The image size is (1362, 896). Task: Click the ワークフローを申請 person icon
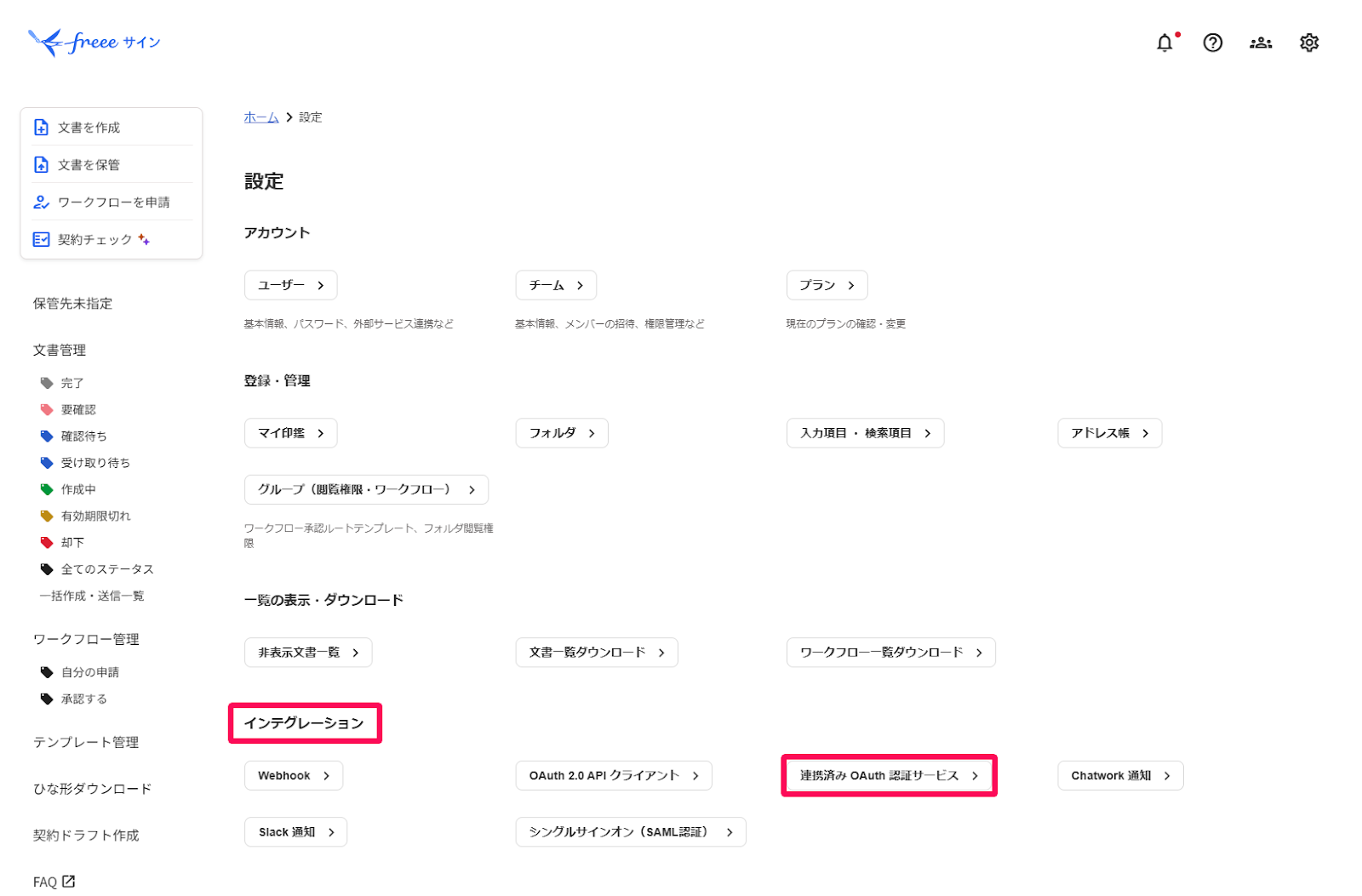(x=41, y=203)
